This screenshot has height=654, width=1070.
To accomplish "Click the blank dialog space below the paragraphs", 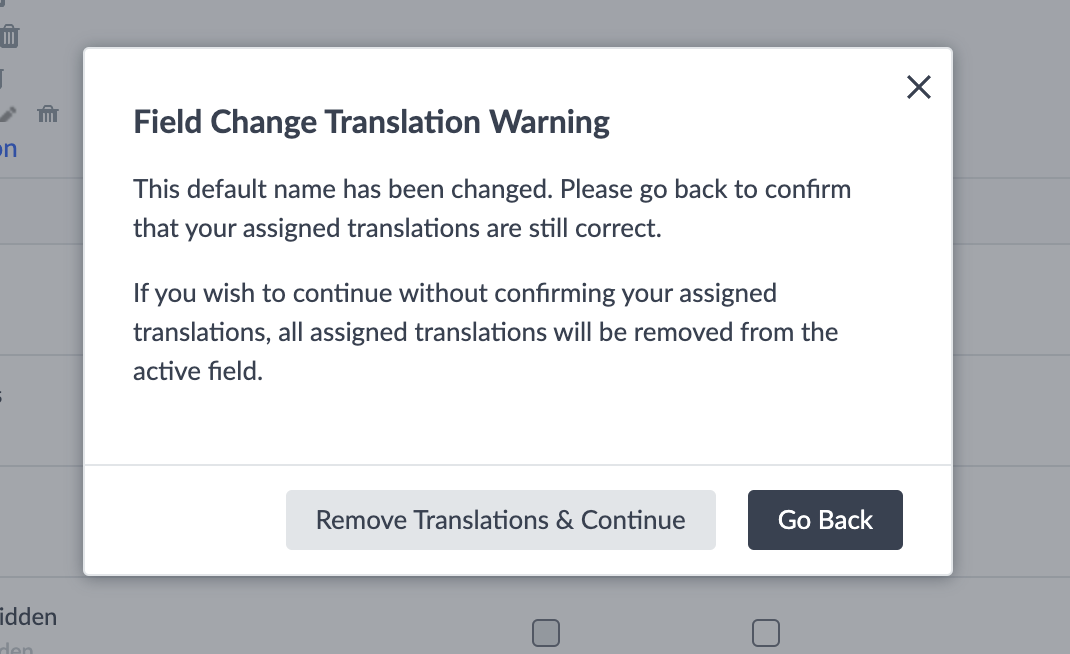I will pos(517,425).
